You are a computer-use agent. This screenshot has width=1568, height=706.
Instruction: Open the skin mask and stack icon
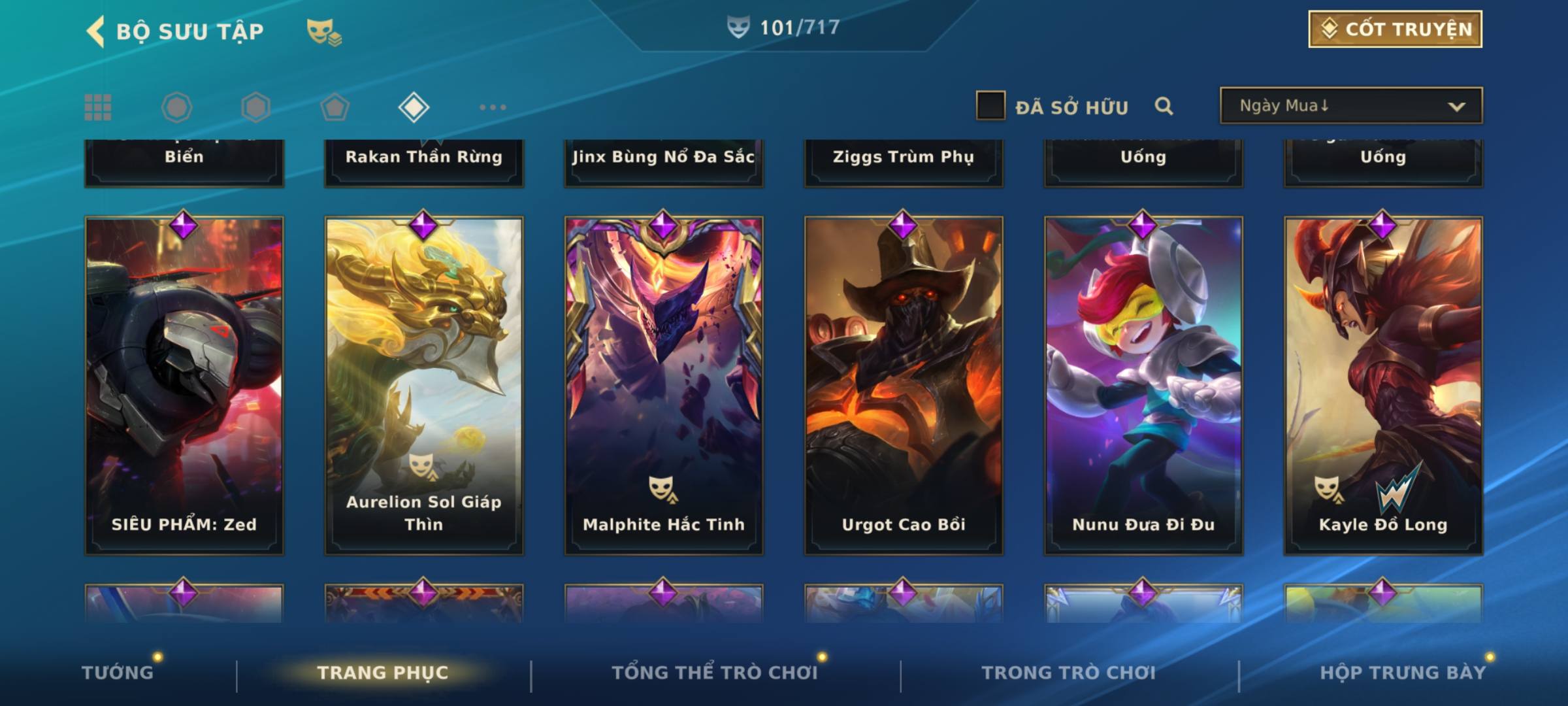pos(324,32)
